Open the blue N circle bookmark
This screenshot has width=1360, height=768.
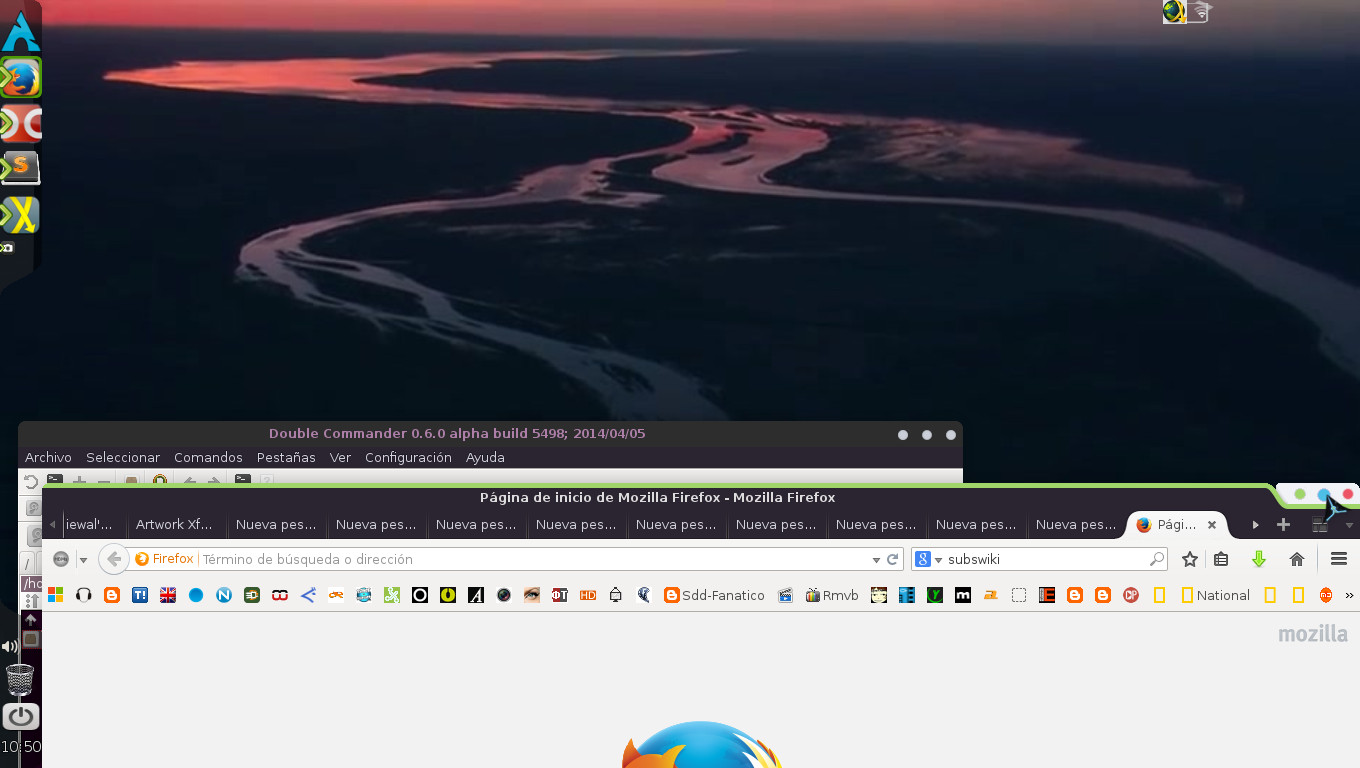224,595
